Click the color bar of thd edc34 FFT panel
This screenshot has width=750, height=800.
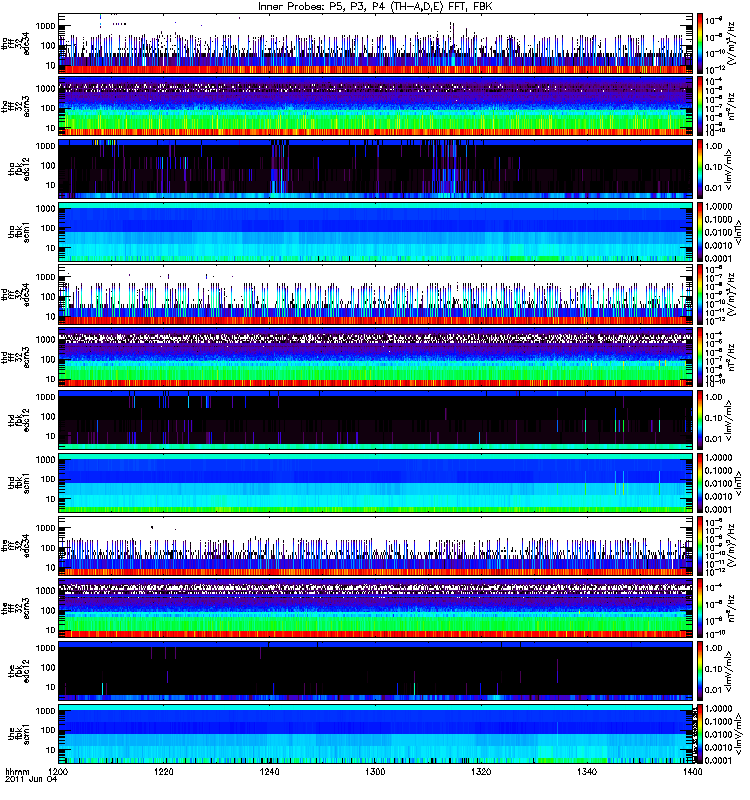click(700, 295)
